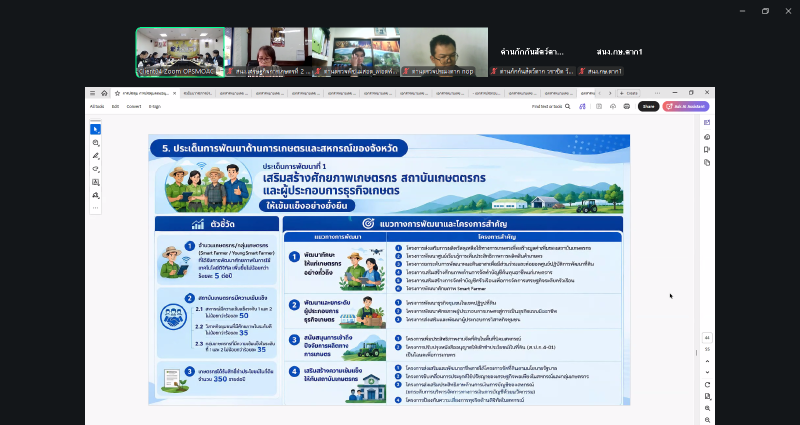Click the right panel divider handle
Viewport: 800px width, 425px height.
(x=696, y=353)
